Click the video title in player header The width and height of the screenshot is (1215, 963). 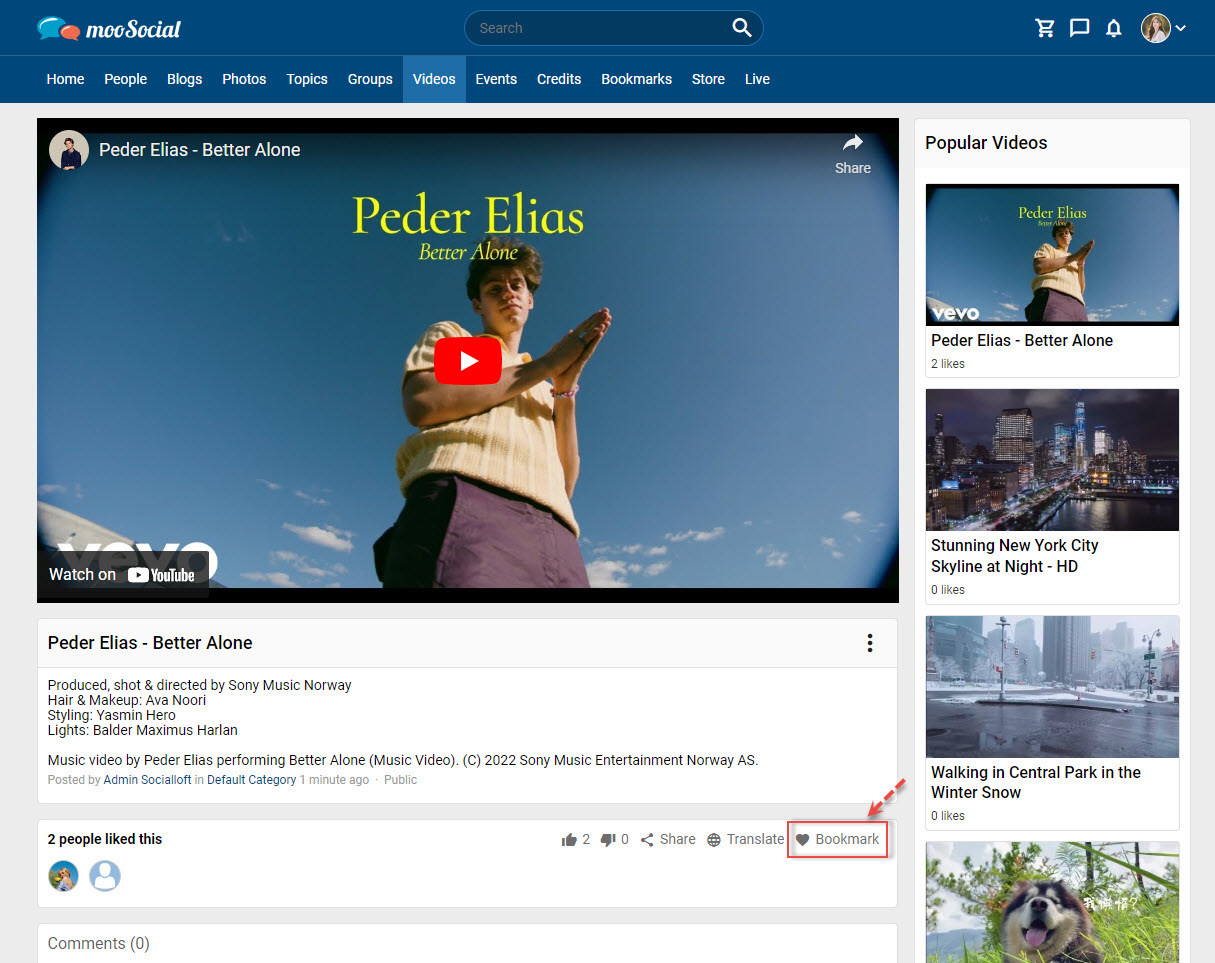coord(200,150)
